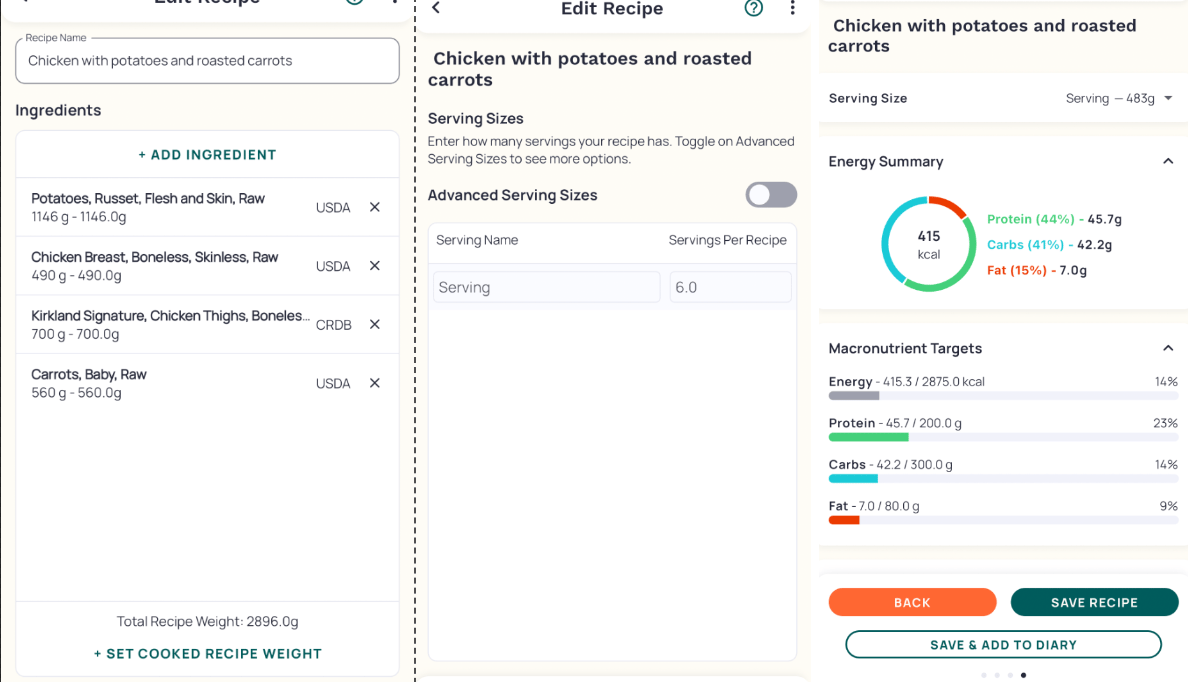Save the recipe

[x=1094, y=602]
